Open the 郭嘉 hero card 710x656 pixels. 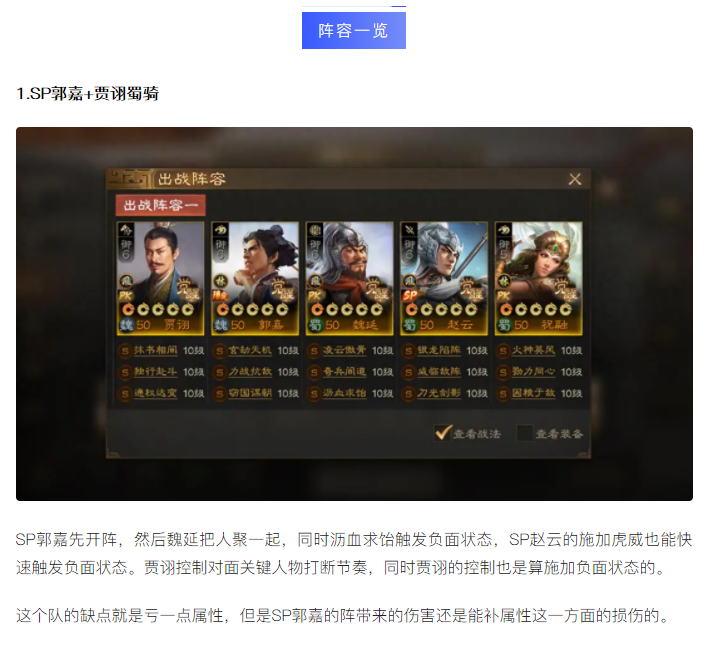pos(255,279)
